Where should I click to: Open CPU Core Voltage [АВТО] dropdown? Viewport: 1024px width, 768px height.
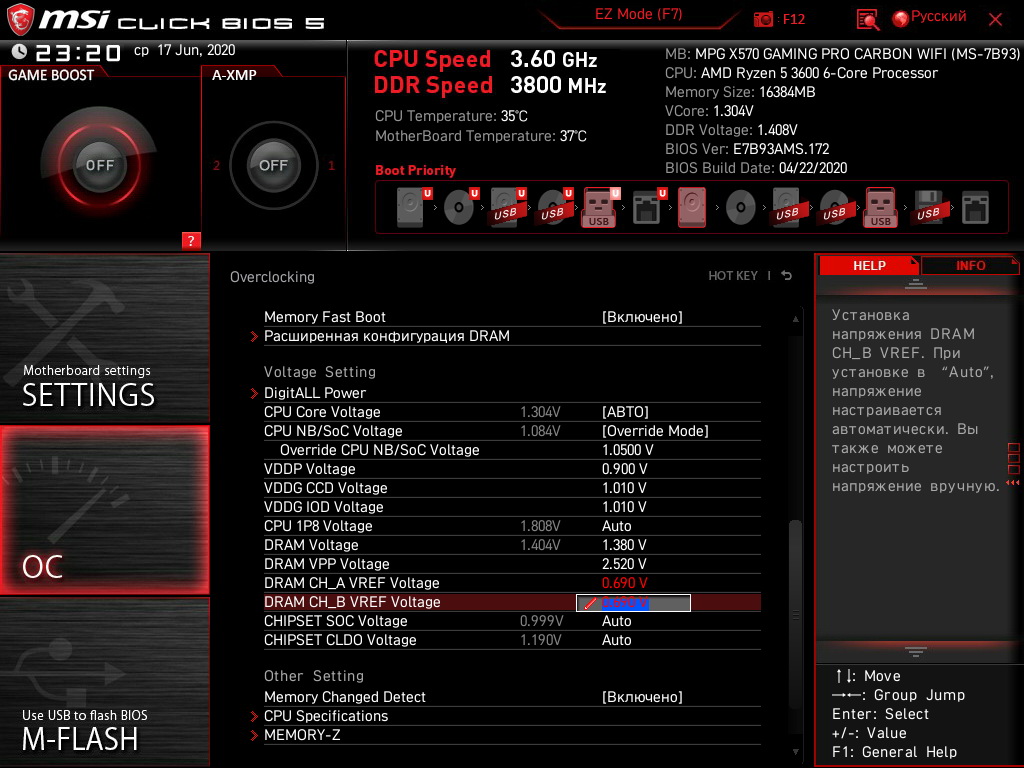coord(625,412)
